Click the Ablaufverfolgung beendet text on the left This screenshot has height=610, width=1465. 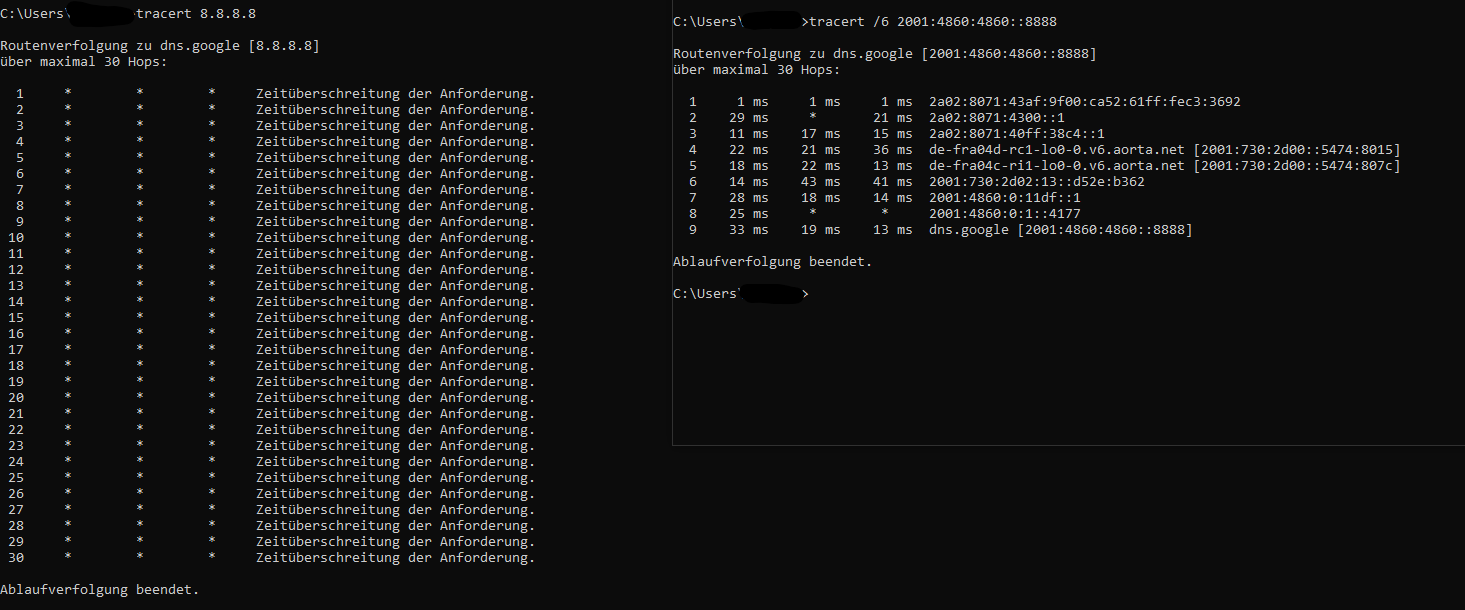point(98,589)
